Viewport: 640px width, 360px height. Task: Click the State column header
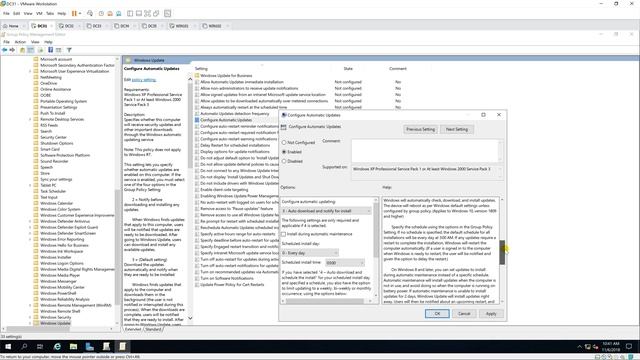coord(348,69)
